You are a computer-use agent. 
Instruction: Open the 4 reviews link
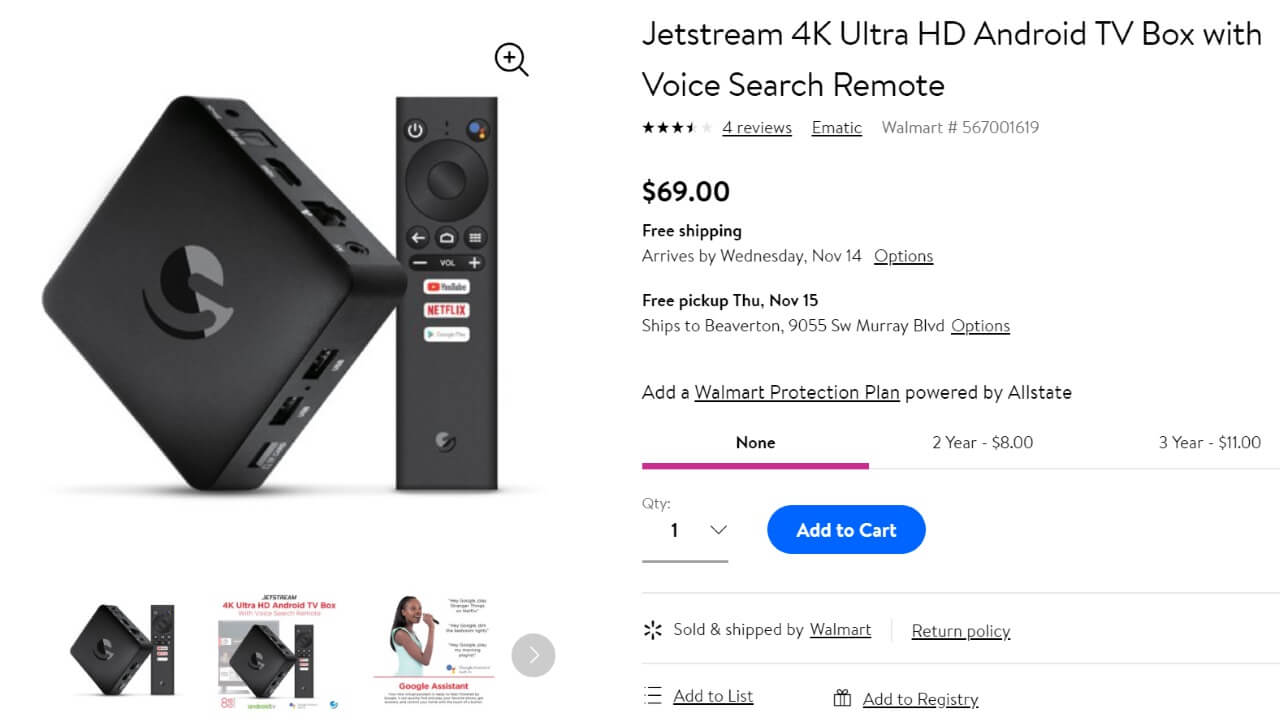point(757,128)
